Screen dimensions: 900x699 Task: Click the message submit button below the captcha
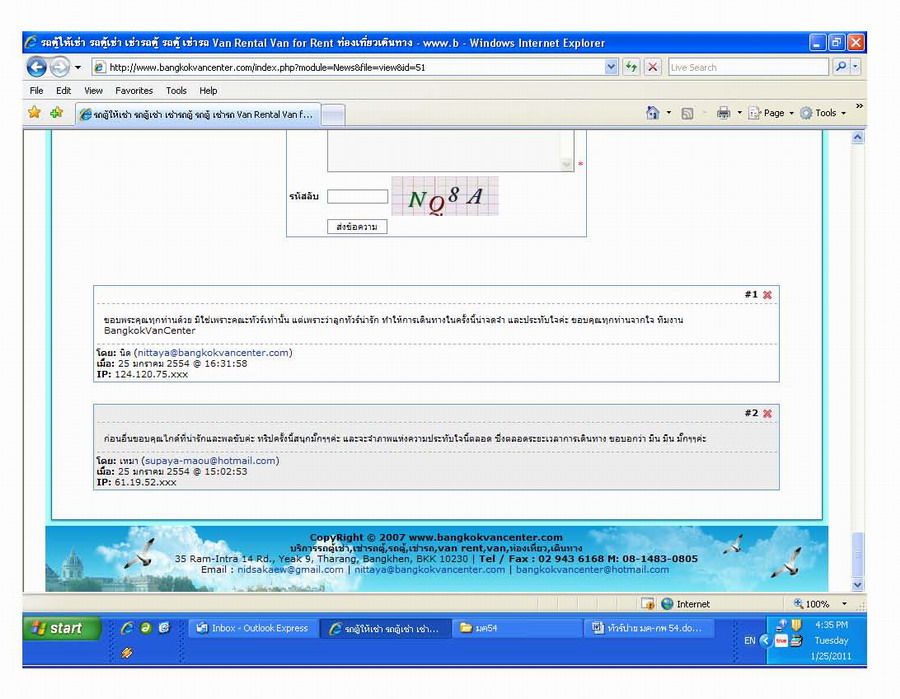(x=357, y=227)
